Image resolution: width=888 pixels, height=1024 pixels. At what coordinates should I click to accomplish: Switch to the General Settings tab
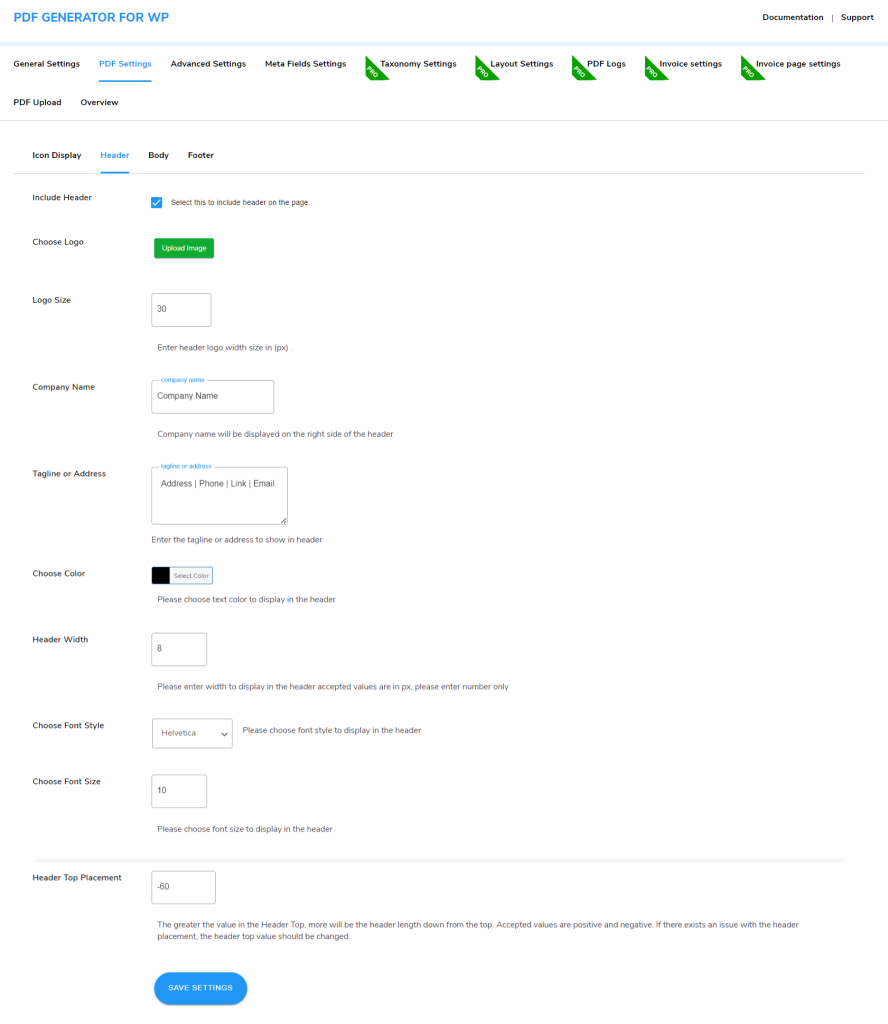click(x=46, y=63)
